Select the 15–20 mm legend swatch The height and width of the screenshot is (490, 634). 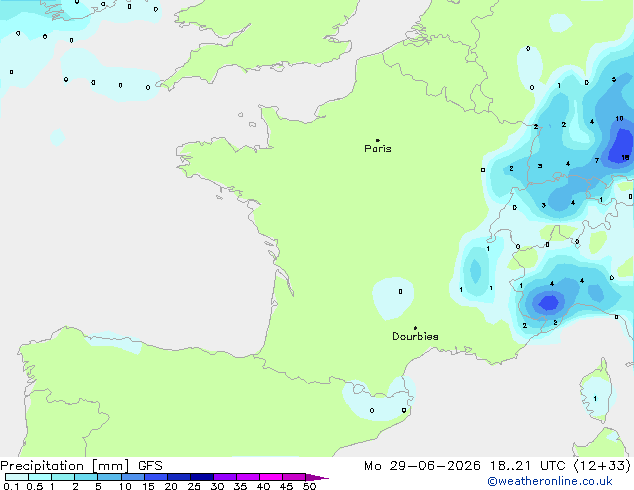tap(156, 477)
